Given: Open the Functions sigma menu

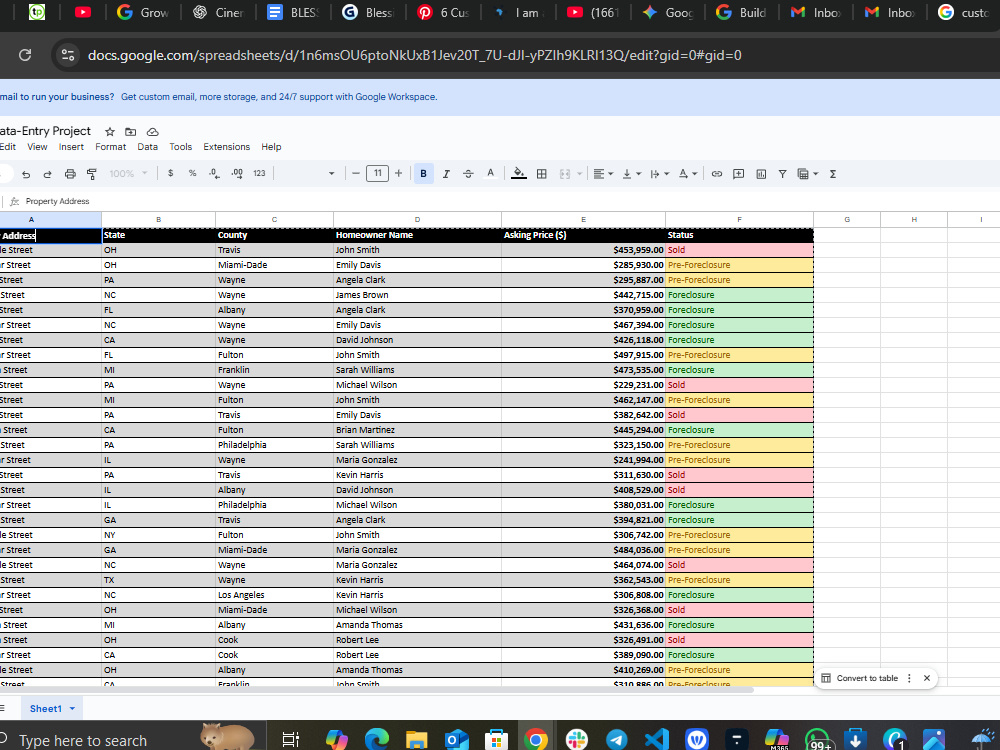Looking at the screenshot, I should pos(832,173).
